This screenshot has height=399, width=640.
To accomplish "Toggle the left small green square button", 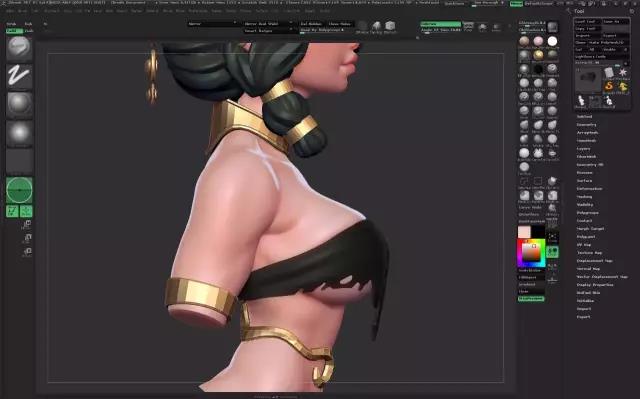I will point(12,211).
